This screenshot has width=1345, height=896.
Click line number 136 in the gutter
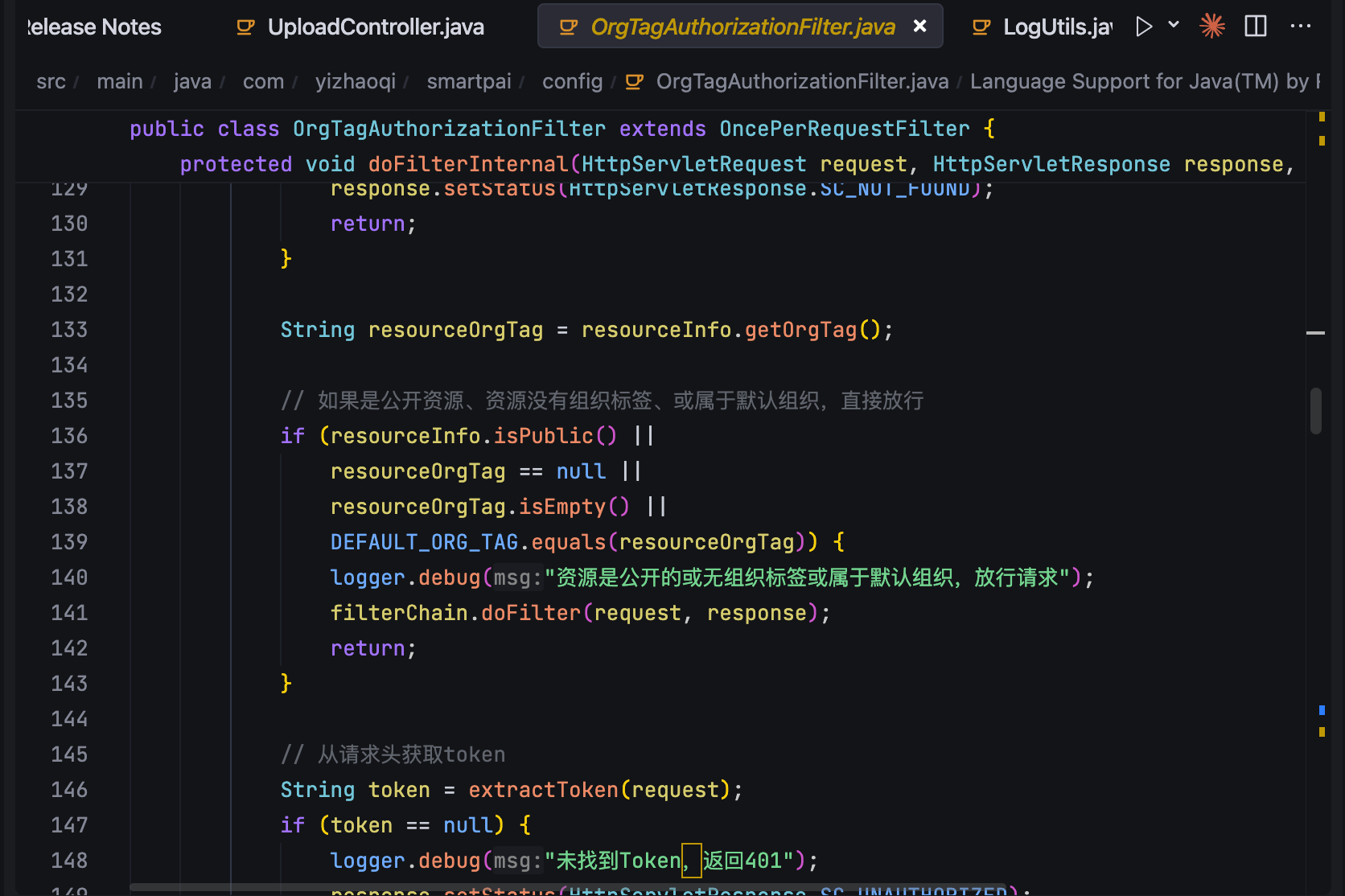click(x=69, y=436)
